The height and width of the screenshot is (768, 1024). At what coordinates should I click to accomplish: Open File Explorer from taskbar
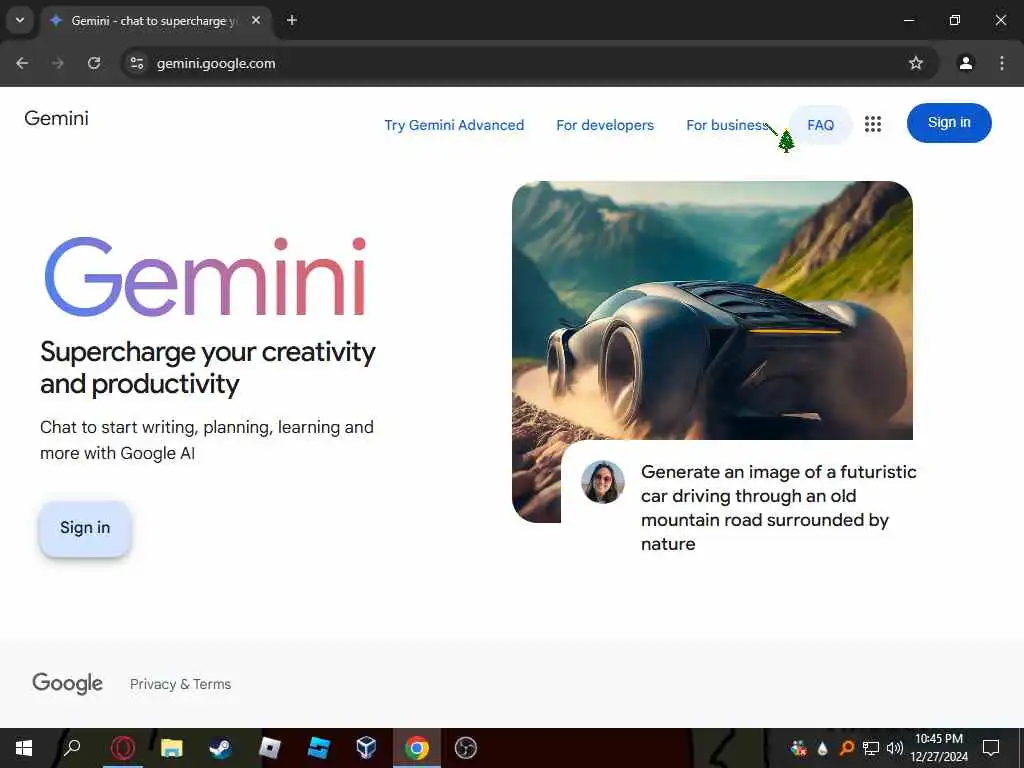171,748
